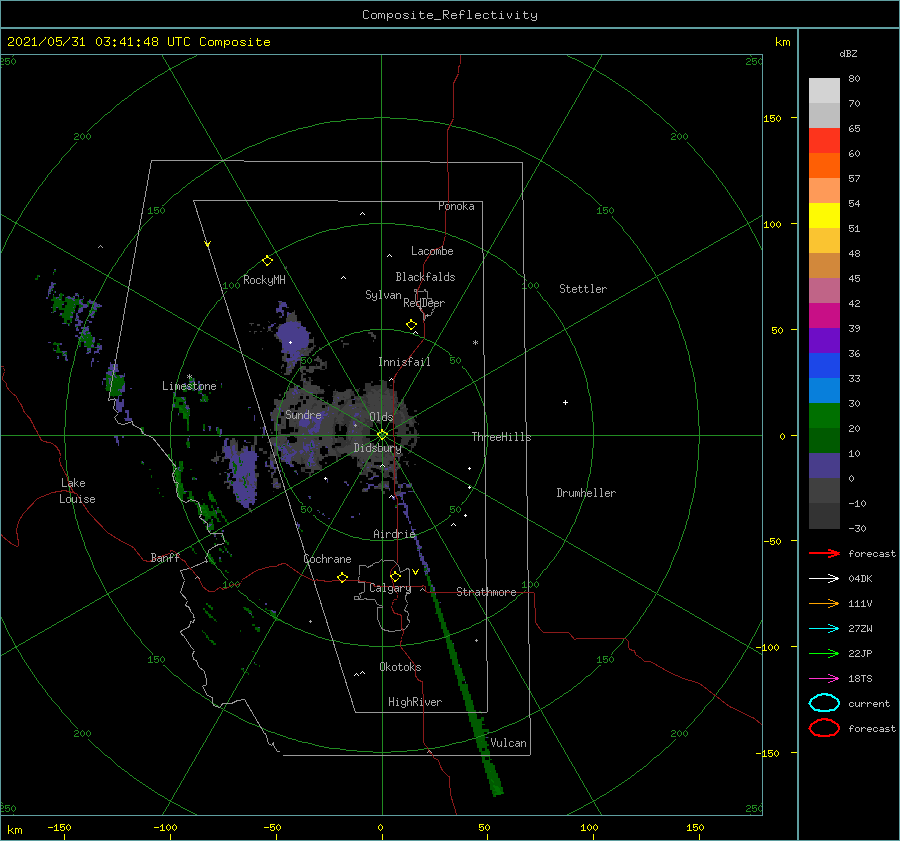
Task: Click the magenta 18TS arrow icon
Action: point(824,679)
